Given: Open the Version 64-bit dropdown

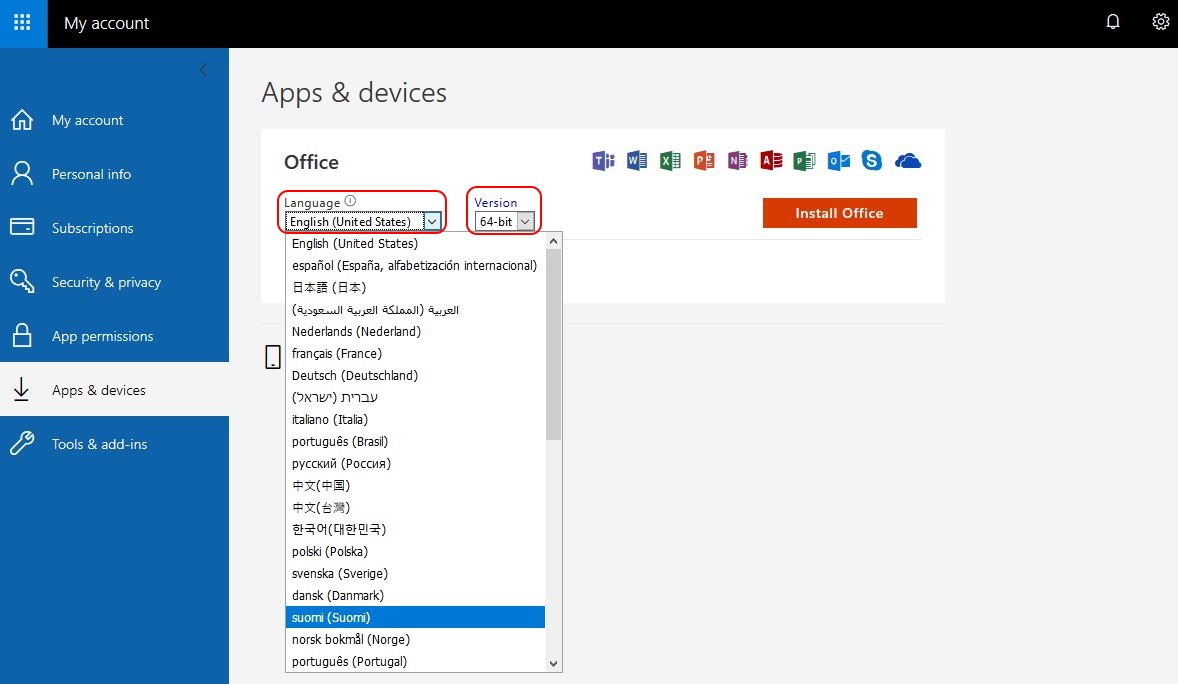Looking at the screenshot, I should 505,222.
